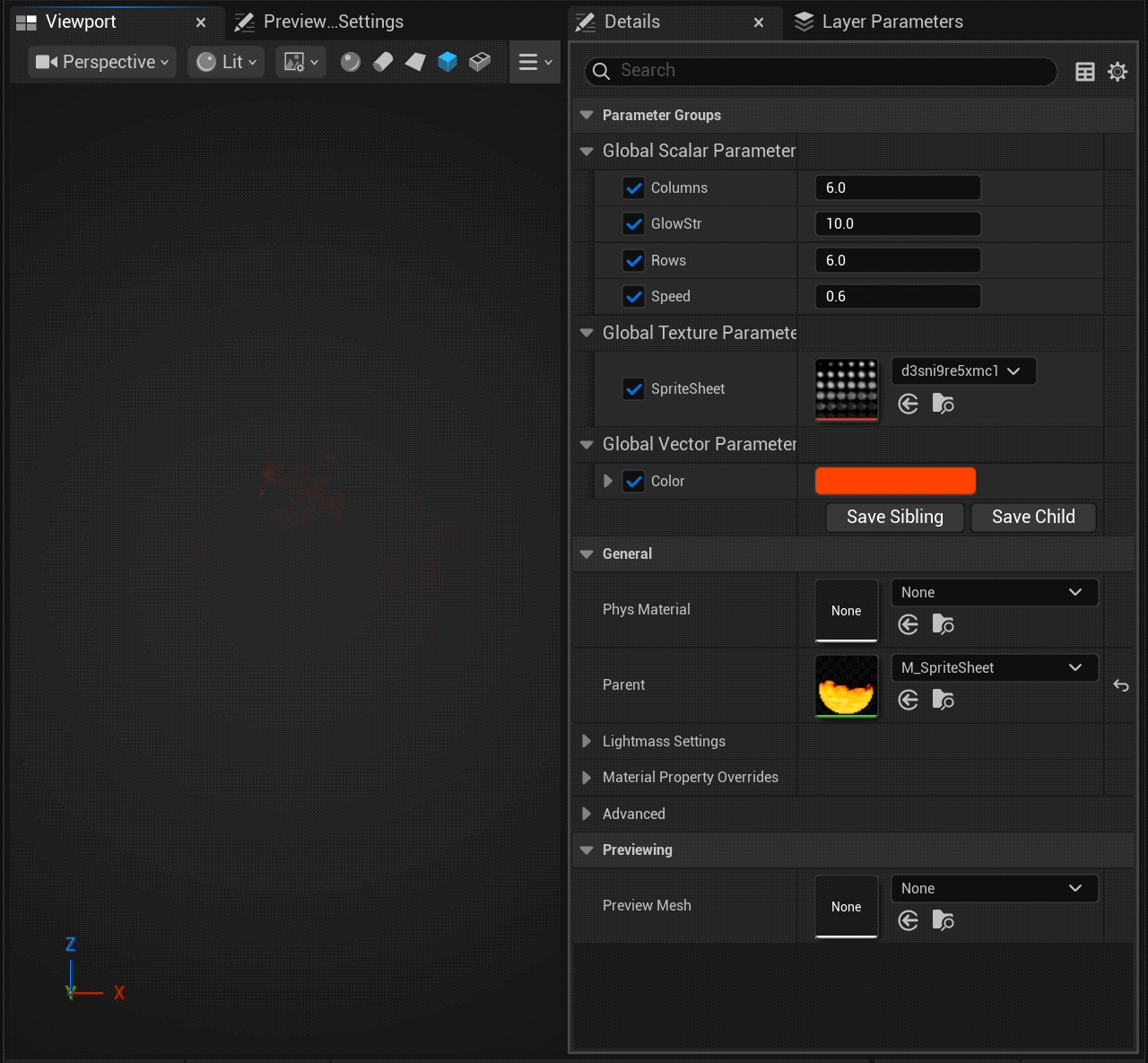Toggle the Details table view icon
The image size is (1148, 1063).
pyautogui.click(x=1085, y=72)
